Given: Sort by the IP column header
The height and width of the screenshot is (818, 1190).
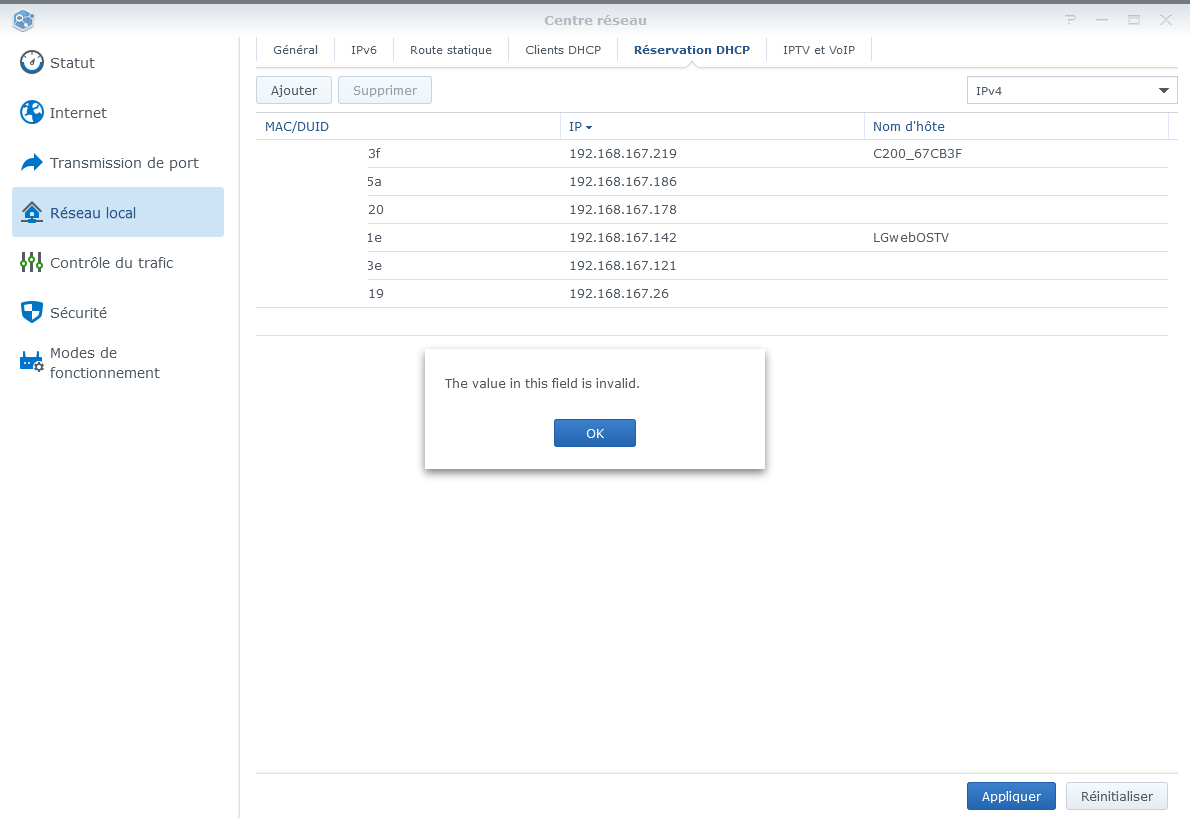Looking at the screenshot, I should [580, 127].
